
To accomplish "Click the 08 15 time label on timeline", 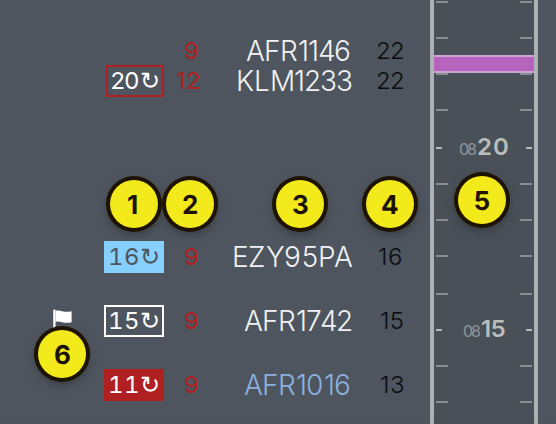I will [x=484, y=330].
